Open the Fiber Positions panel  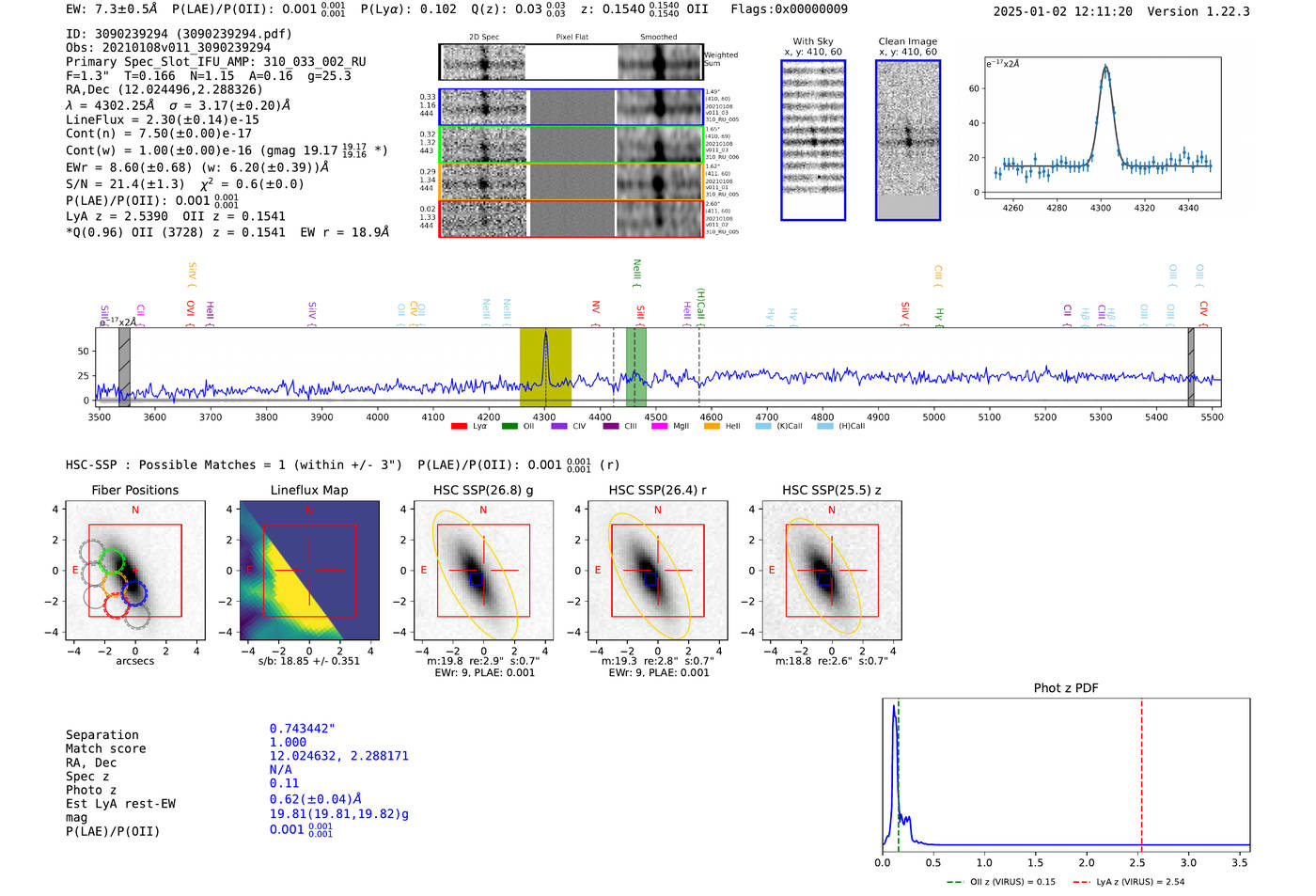point(135,570)
